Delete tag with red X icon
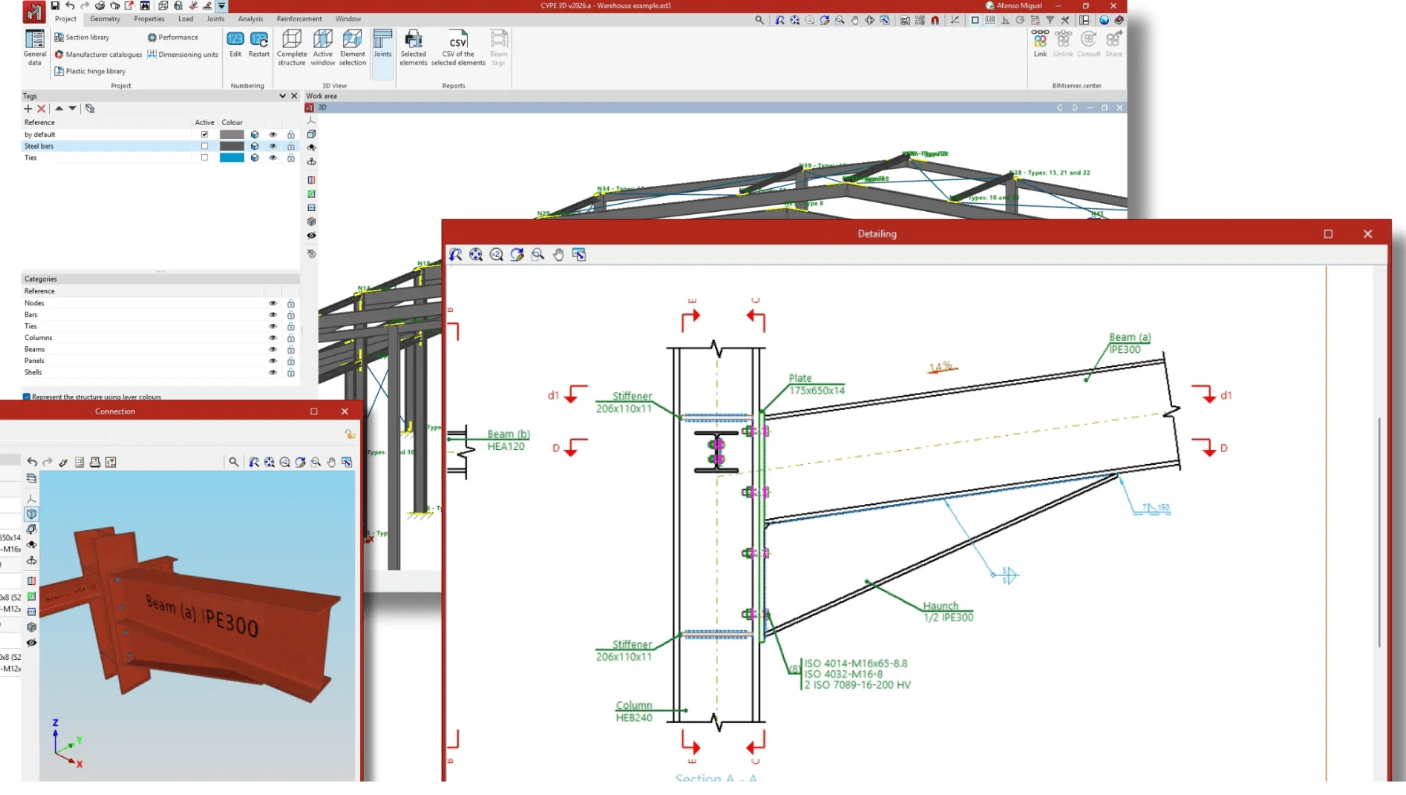1406x795 pixels. 41,108
